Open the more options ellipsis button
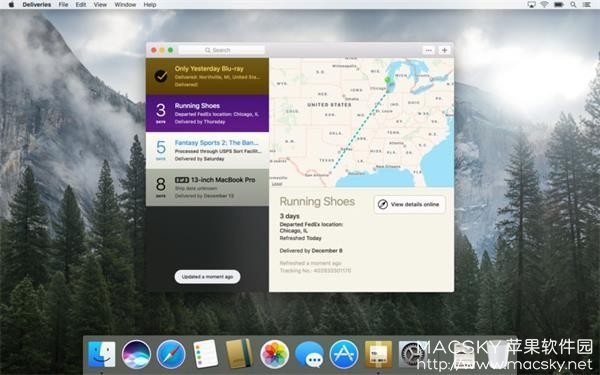This screenshot has width=600, height=375. [428, 50]
